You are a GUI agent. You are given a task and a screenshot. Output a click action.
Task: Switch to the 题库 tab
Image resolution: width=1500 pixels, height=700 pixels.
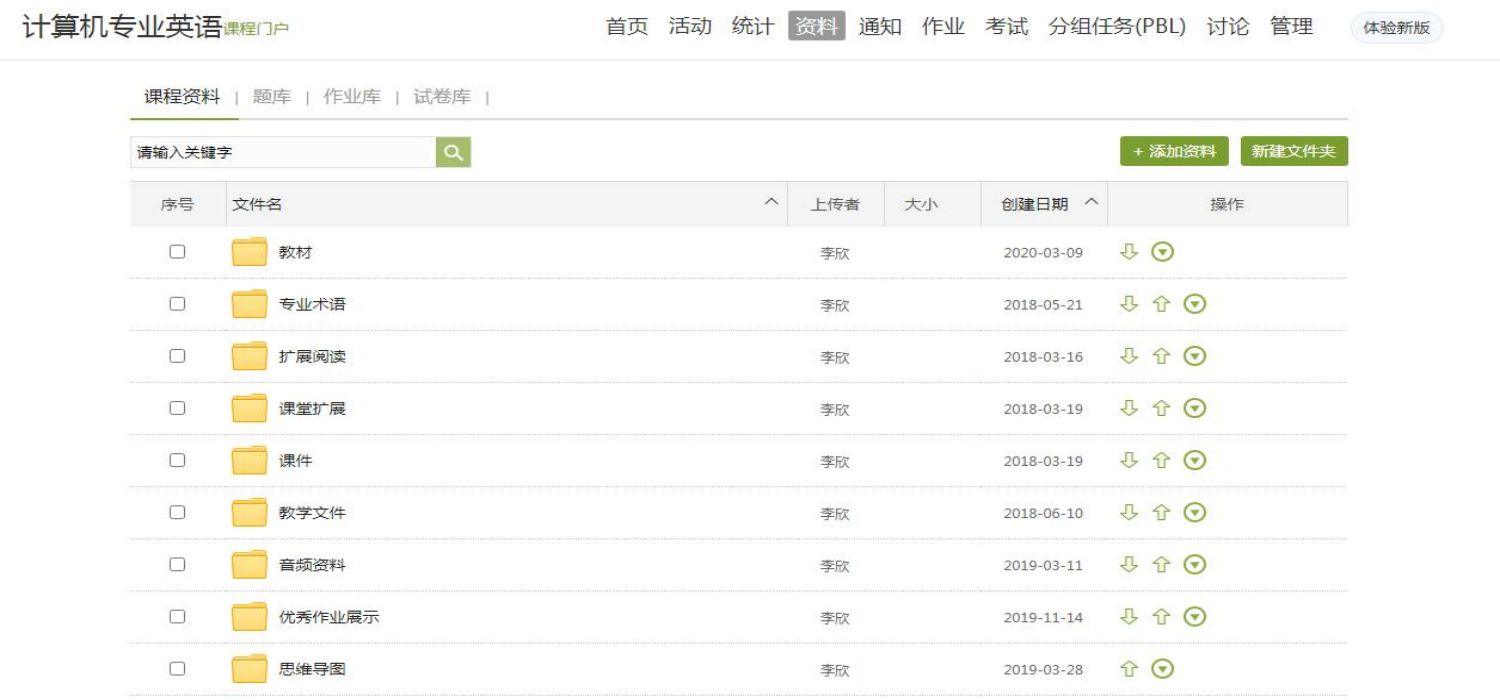point(272,97)
